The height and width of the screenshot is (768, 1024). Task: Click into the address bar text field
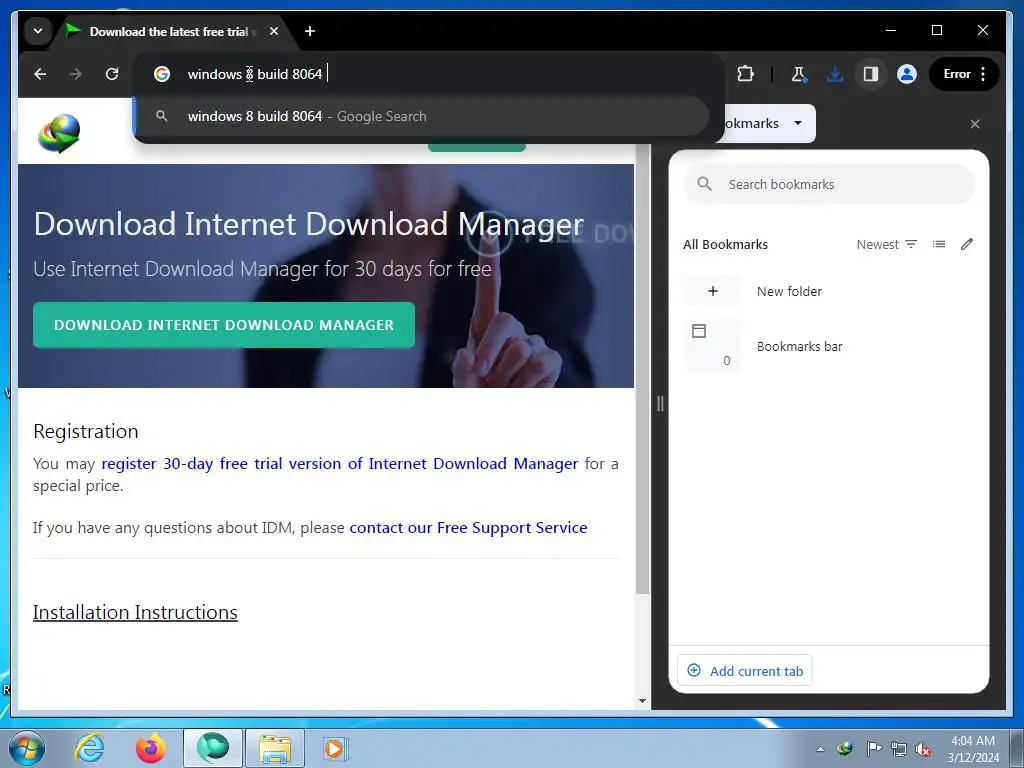click(x=431, y=74)
